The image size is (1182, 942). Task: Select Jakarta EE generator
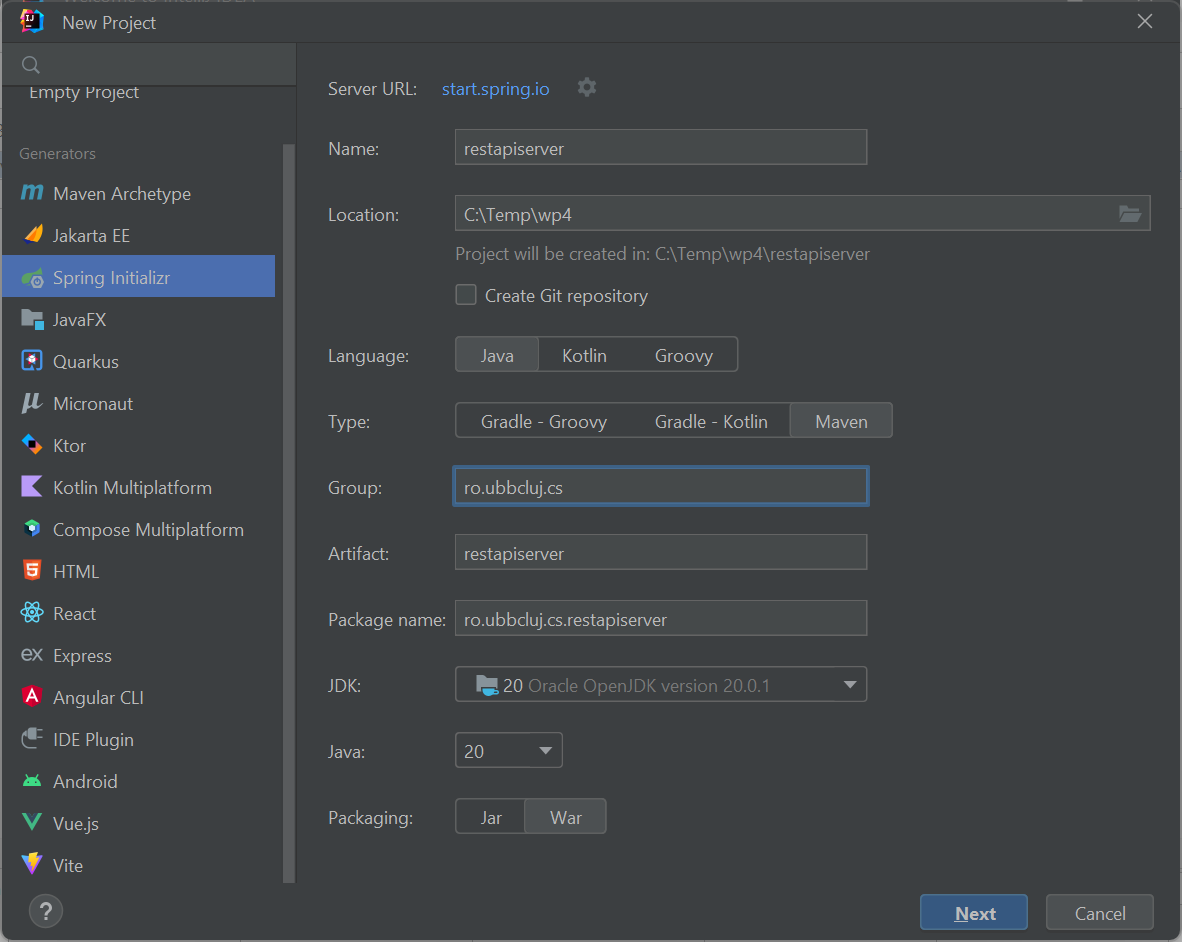click(x=139, y=236)
